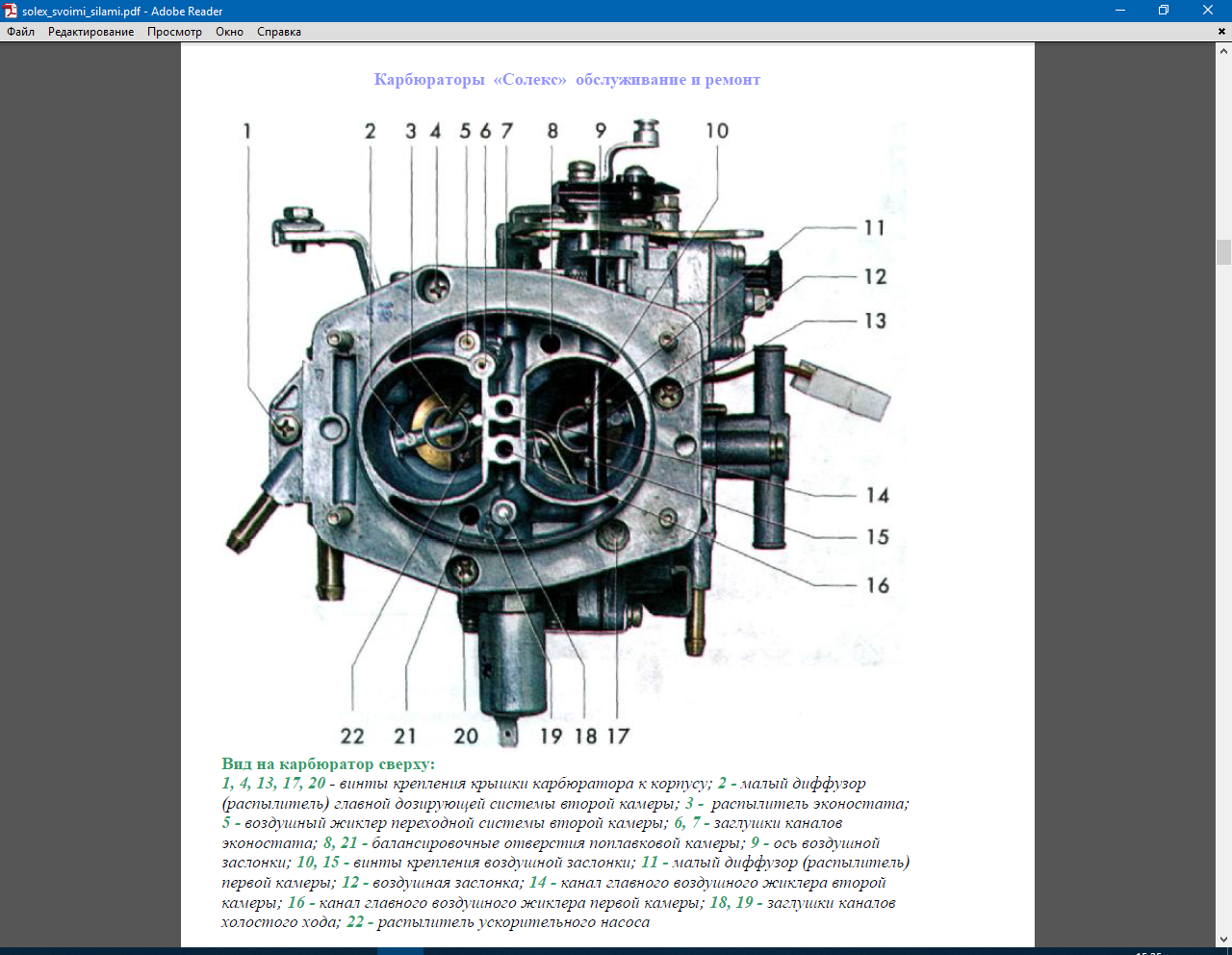Viewport: 1232px width, 955px height.
Task: Click diagram label number 1 at top left
Action: (246, 131)
